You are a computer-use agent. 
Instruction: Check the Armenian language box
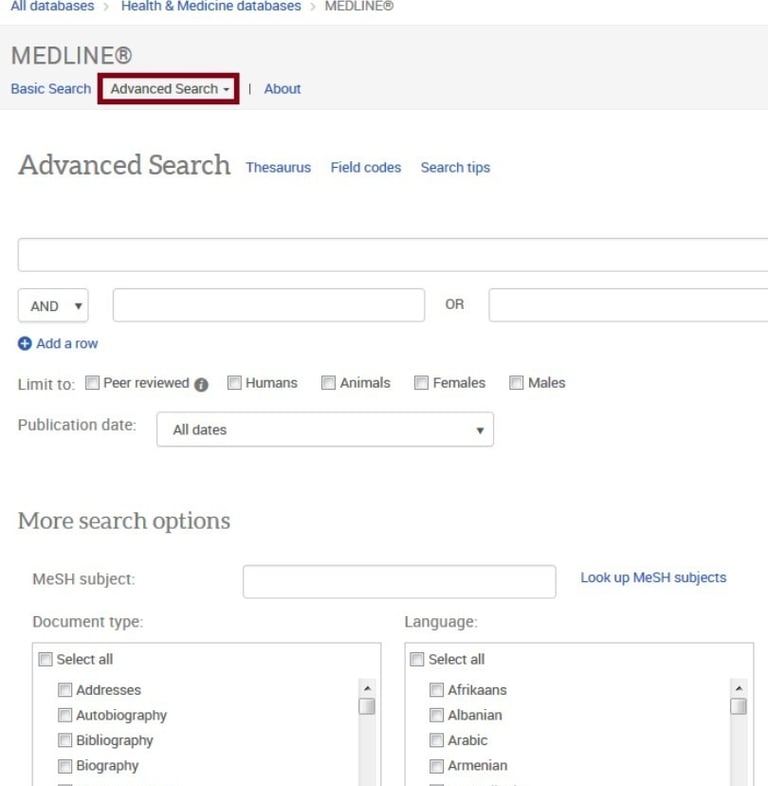[x=437, y=765]
